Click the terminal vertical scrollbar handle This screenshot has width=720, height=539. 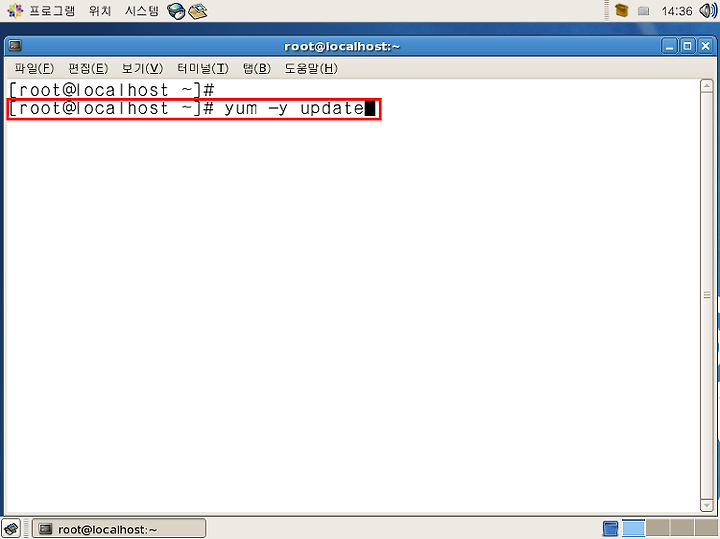[x=707, y=295]
